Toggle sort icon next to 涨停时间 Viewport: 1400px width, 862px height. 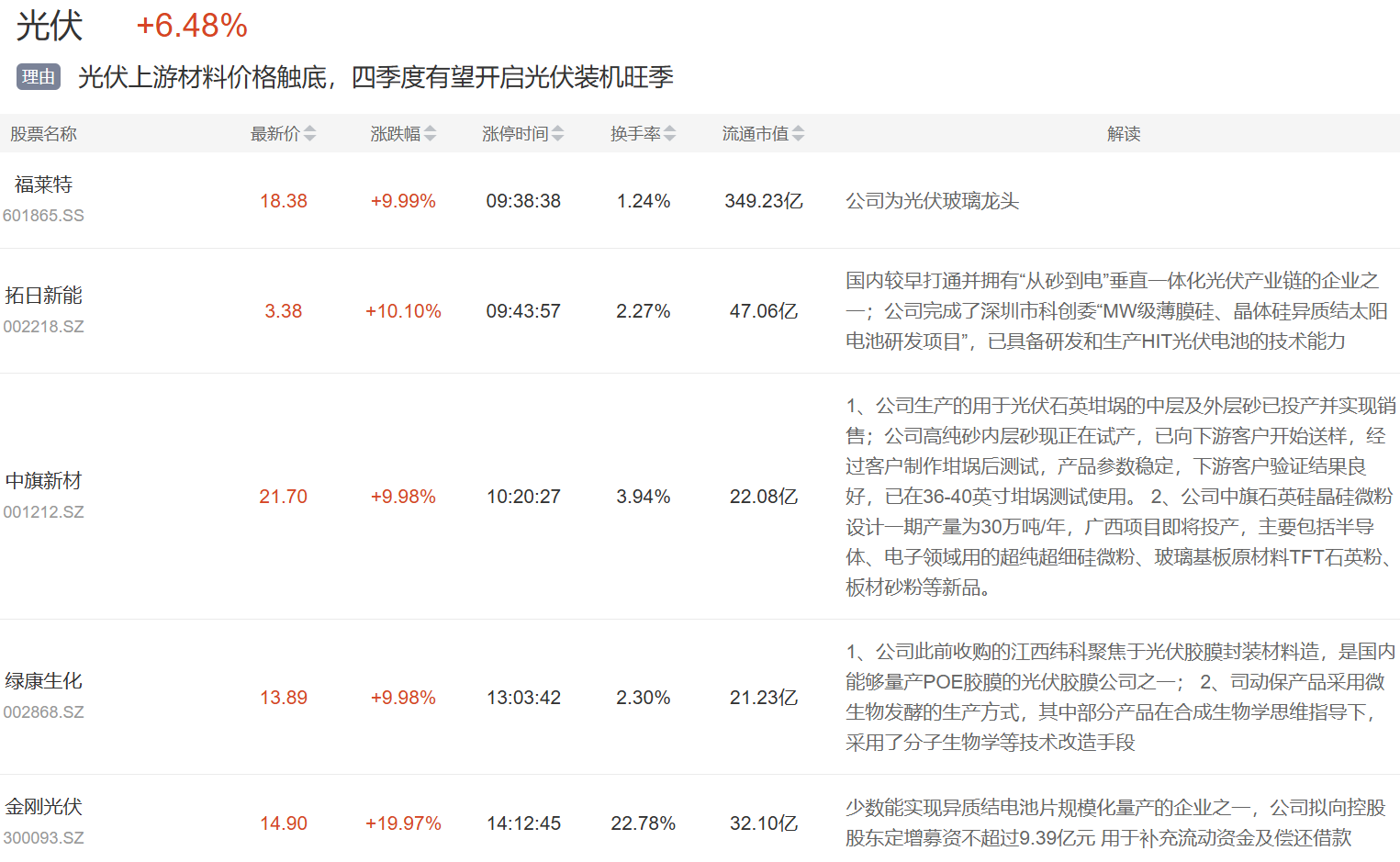click(x=558, y=134)
